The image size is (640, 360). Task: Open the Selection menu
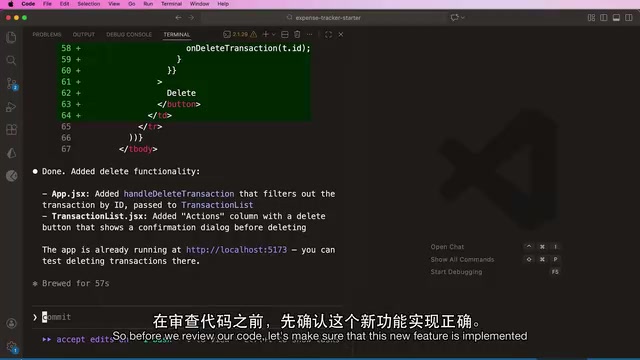coord(89,4)
